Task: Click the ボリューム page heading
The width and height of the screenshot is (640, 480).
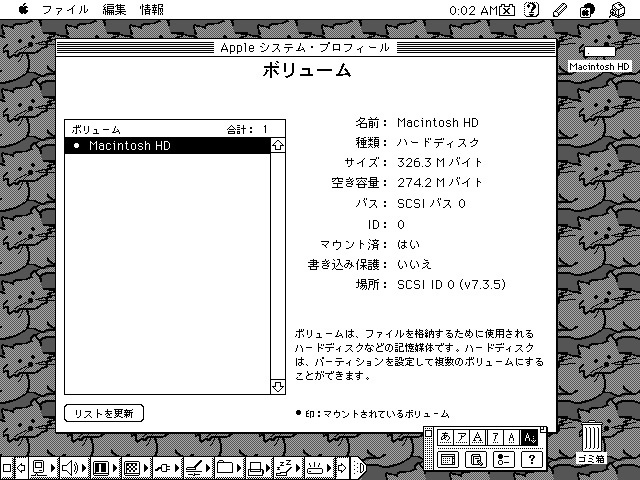Action: pyautogui.click(x=307, y=70)
